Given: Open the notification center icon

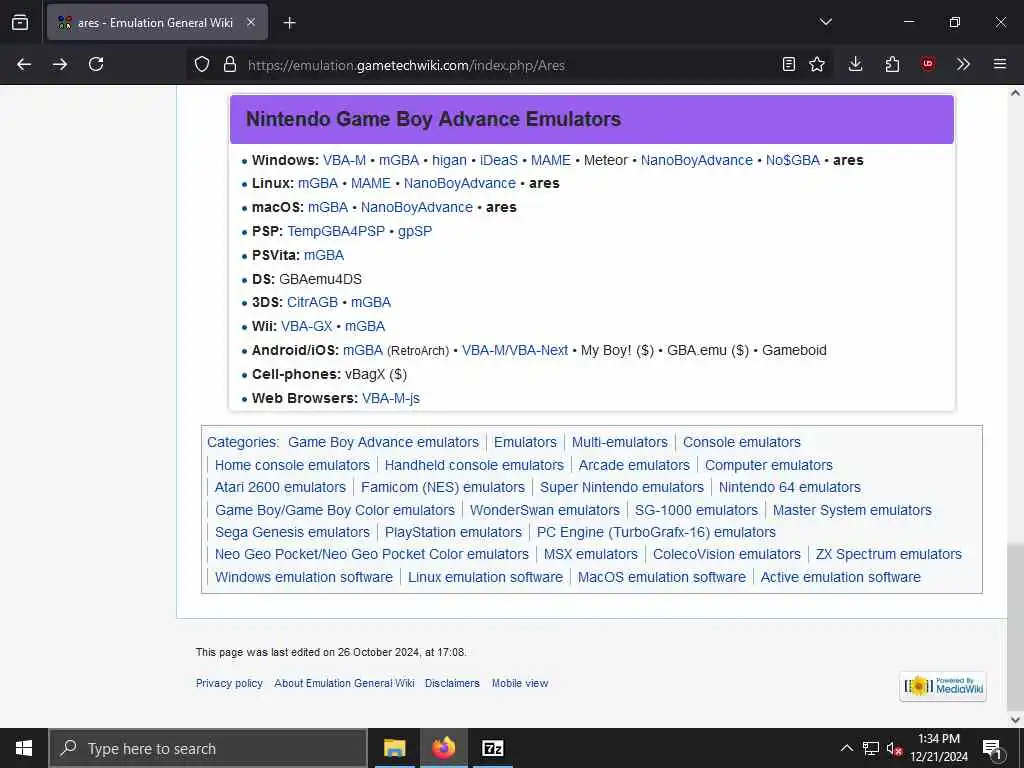Looking at the screenshot, I should point(991,749).
